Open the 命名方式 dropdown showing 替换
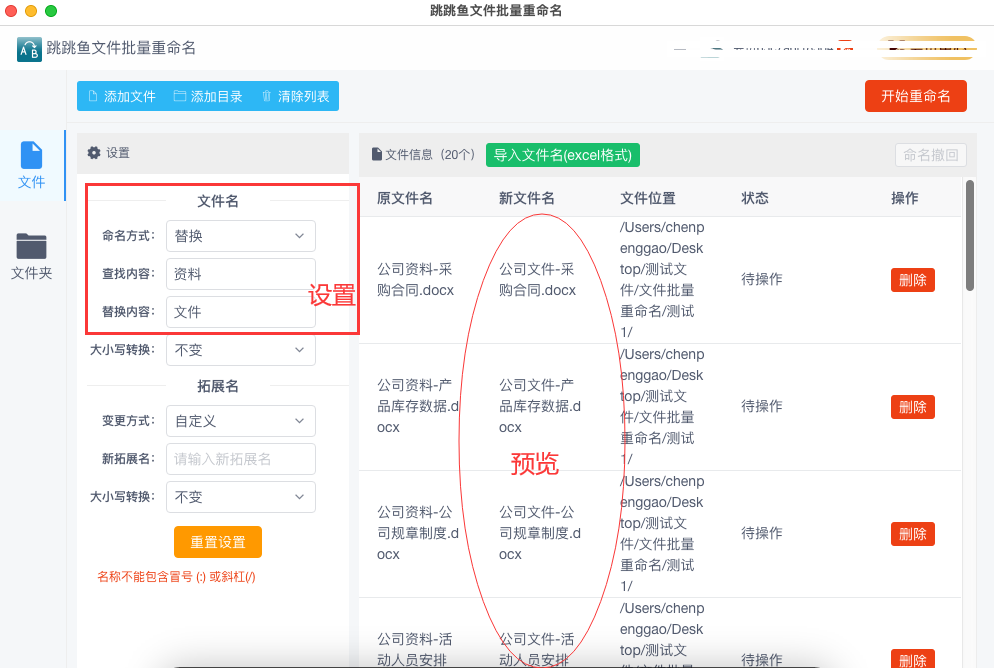994x668 pixels. tap(241, 236)
